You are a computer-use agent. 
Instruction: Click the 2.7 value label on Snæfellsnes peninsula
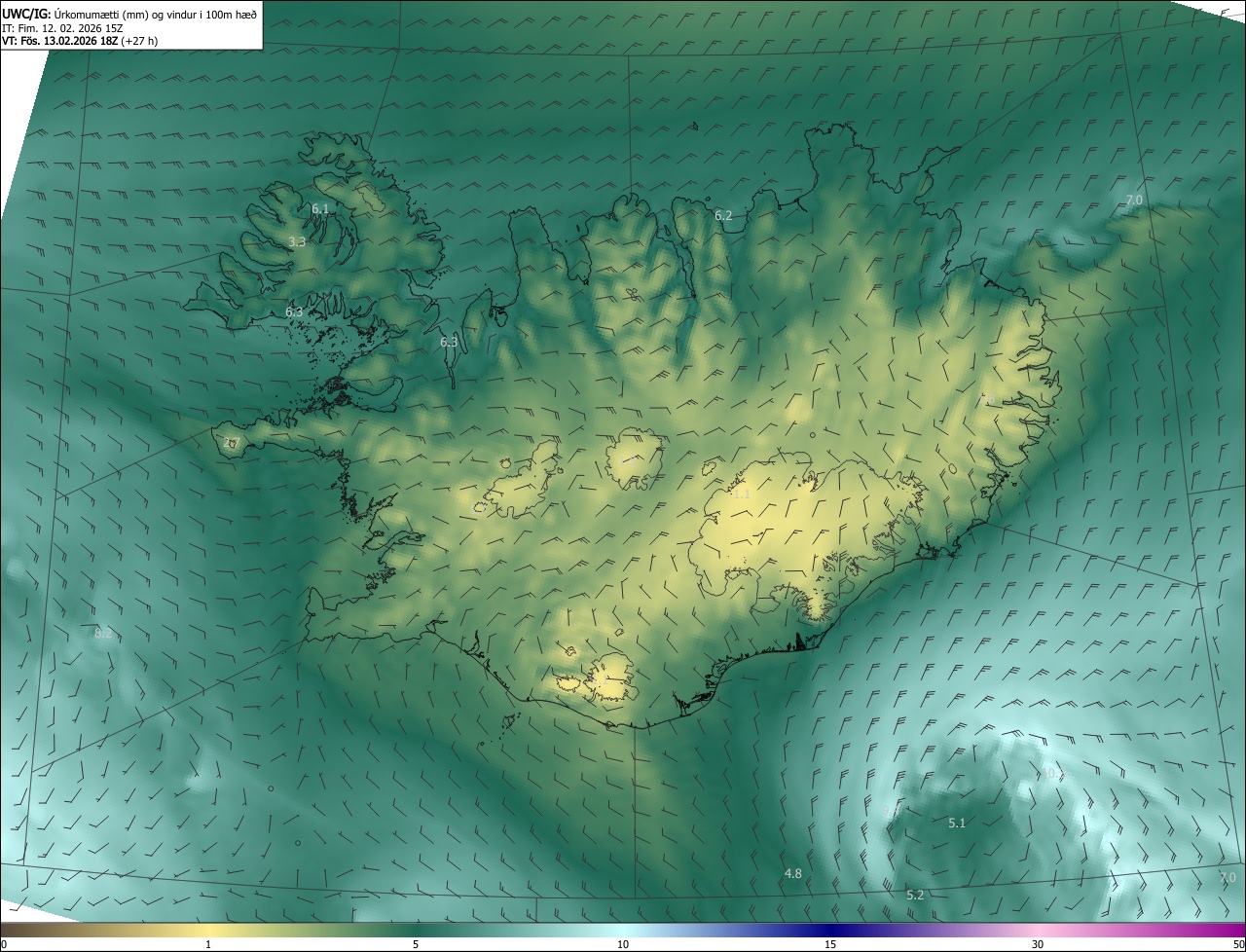click(x=231, y=443)
